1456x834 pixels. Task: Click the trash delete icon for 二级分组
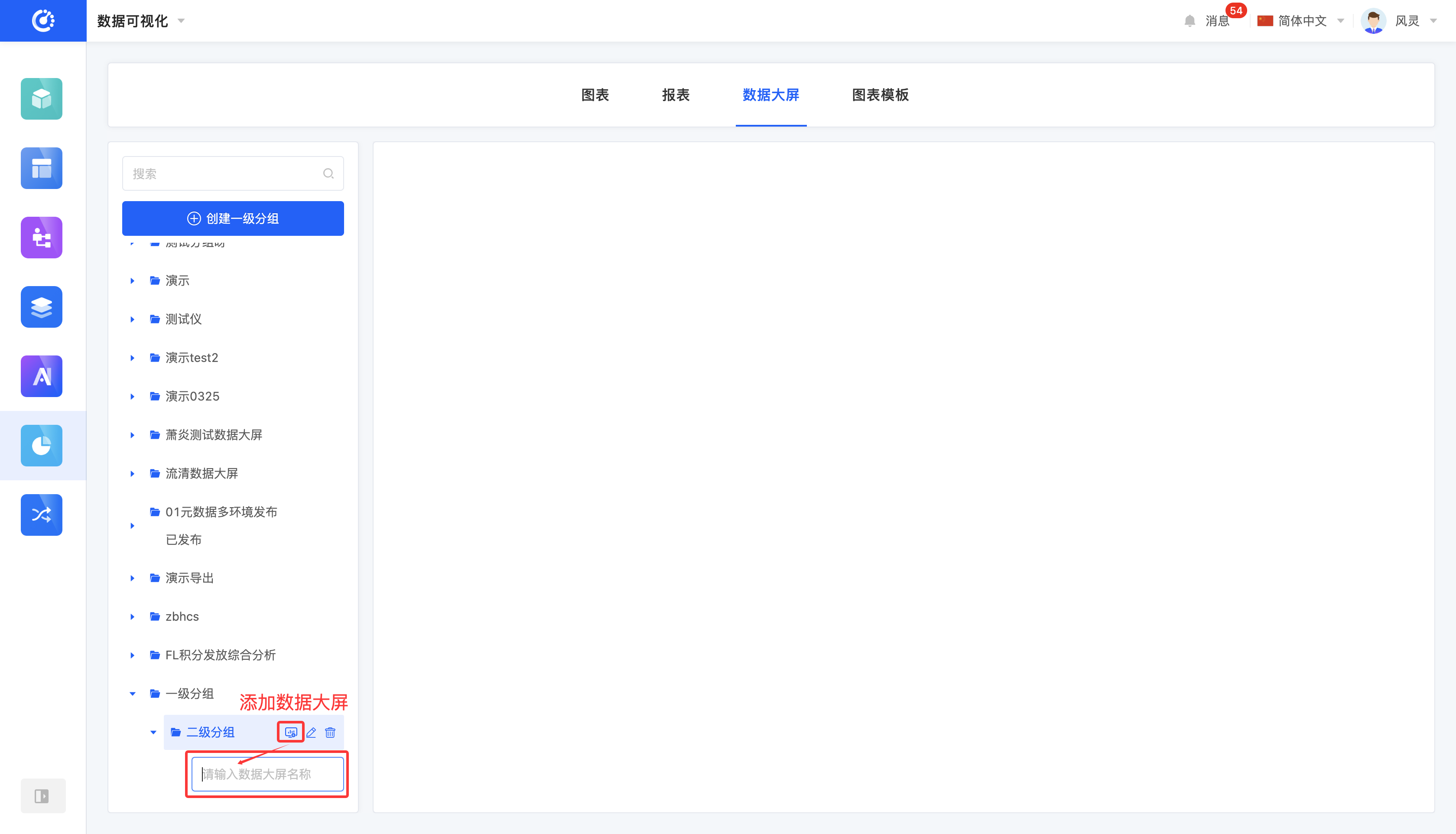tap(330, 732)
